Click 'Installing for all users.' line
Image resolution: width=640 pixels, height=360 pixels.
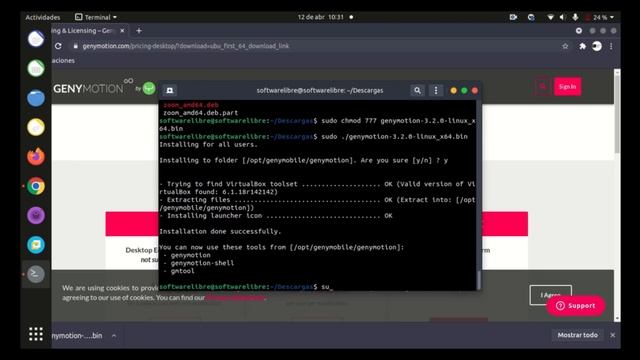point(209,144)
